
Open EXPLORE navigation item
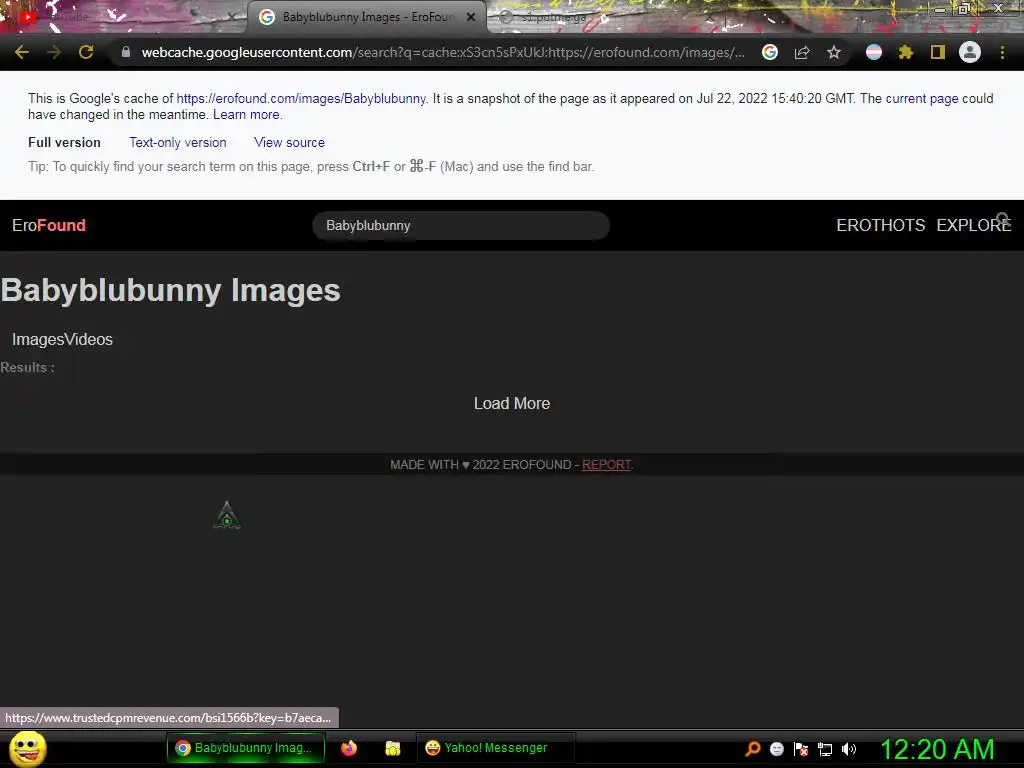pos(974,225)
